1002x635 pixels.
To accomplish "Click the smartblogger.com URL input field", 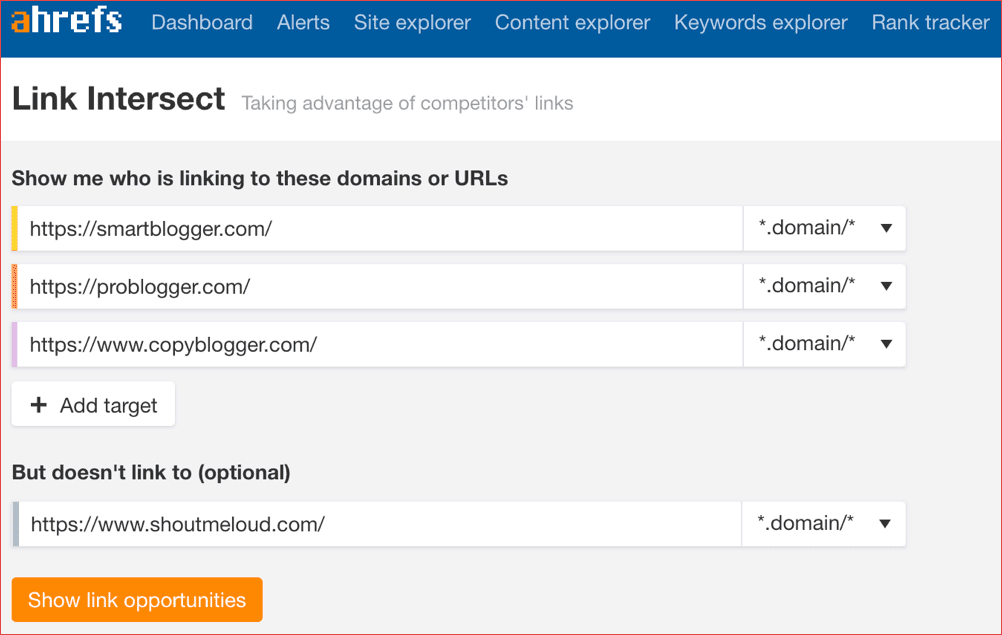I will (380, 228).
